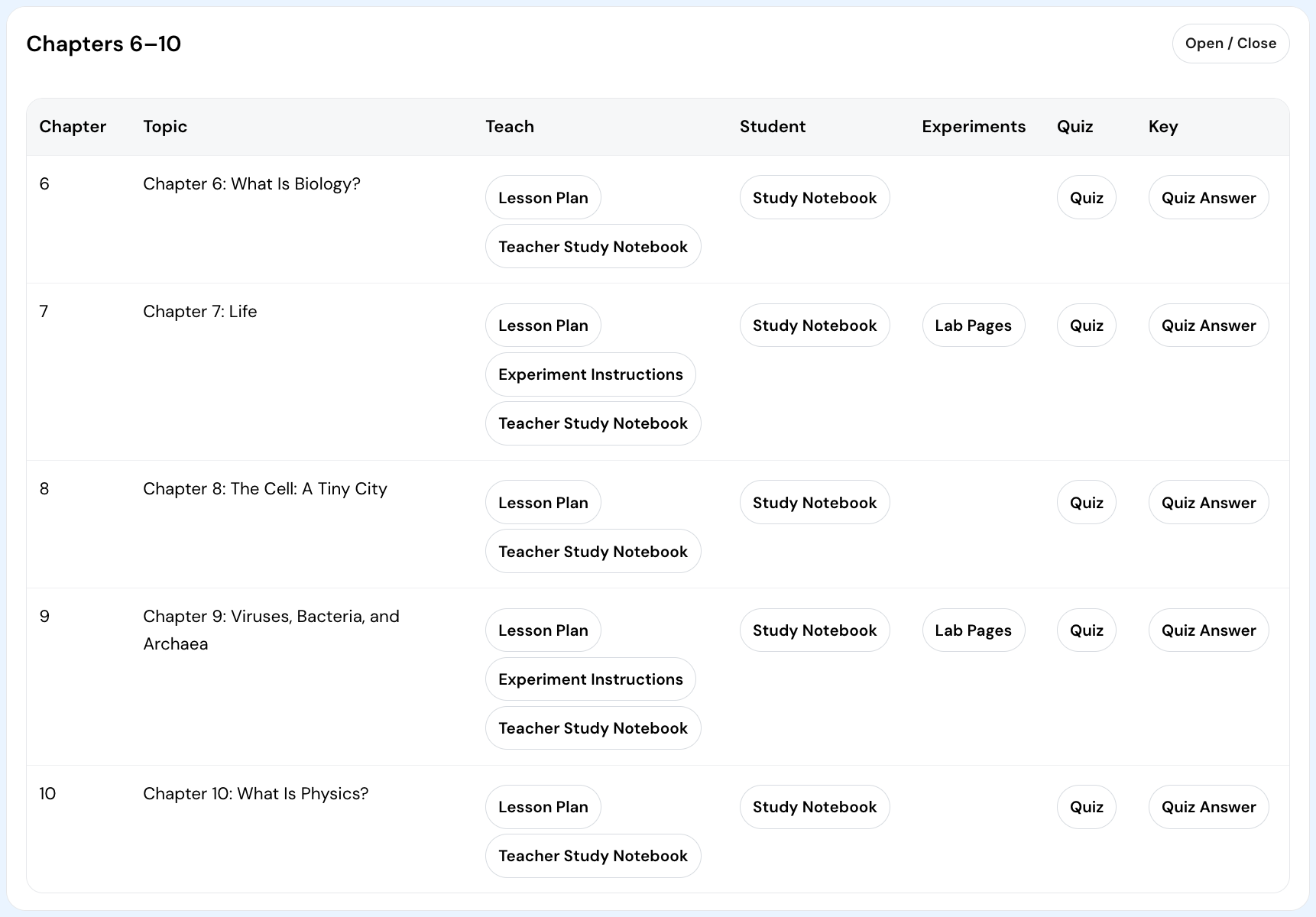Open Chapter 9 Experiment Instructions
The image size is (1316, 917).
click(590, 679)
